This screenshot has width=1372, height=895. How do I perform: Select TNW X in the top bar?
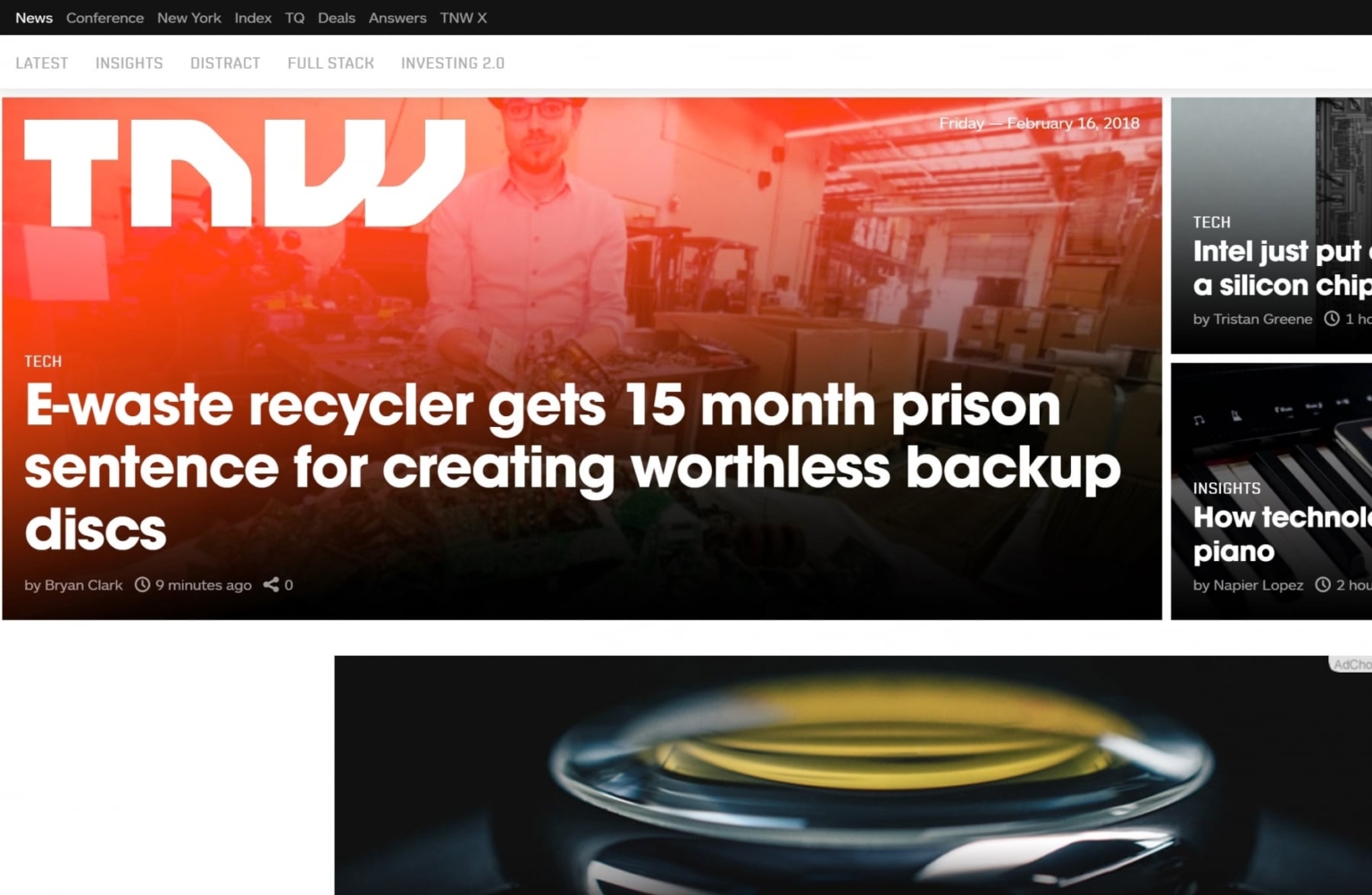tap(464, 18)
